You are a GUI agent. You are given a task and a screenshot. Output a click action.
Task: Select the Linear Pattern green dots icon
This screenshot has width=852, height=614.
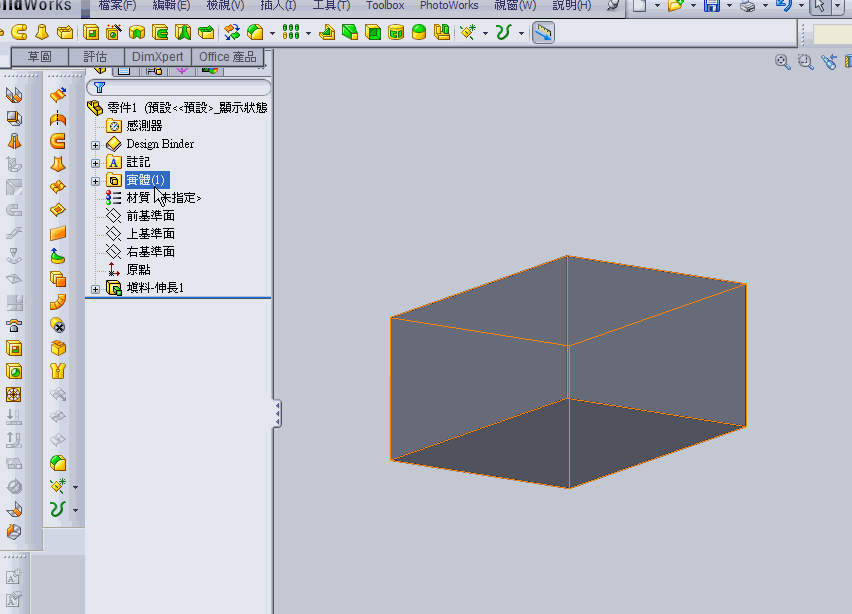coord(291,33)
